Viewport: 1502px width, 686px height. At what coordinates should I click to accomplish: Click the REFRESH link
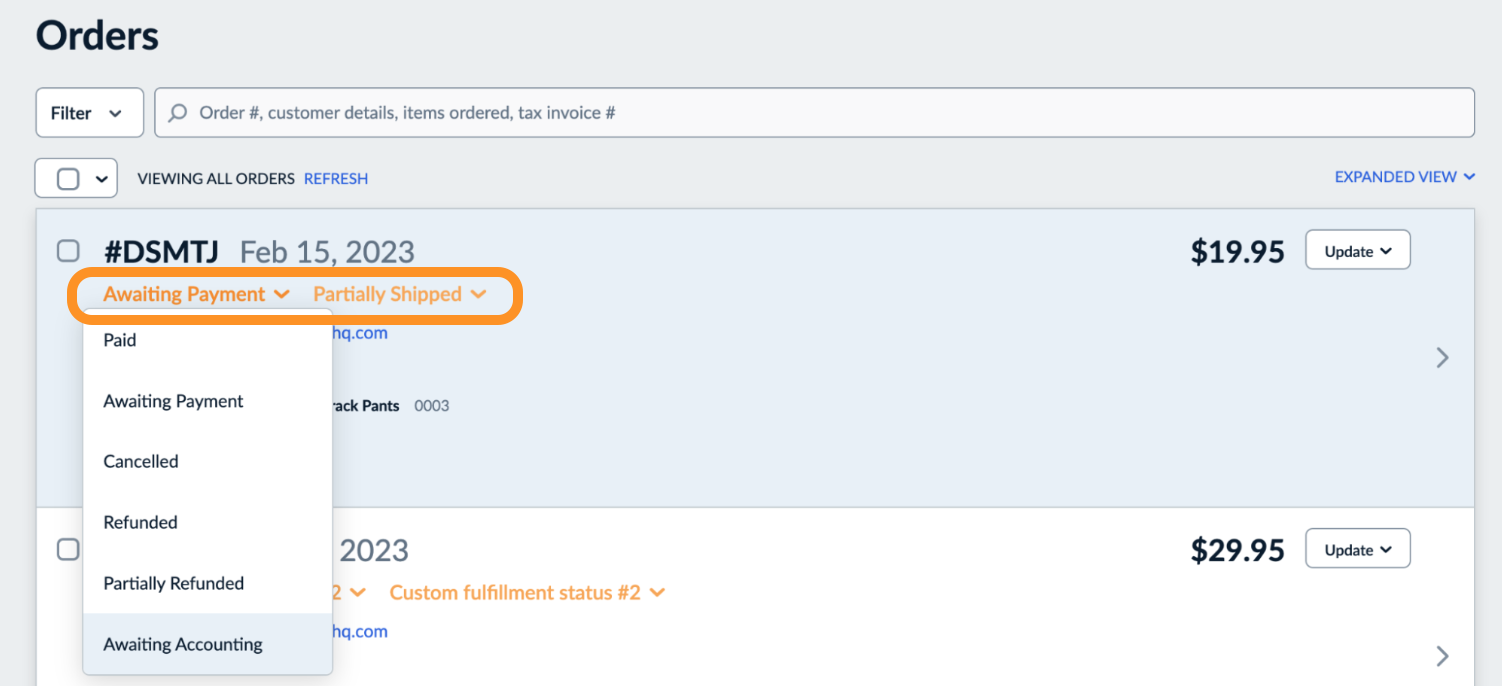tap(336, 179)
